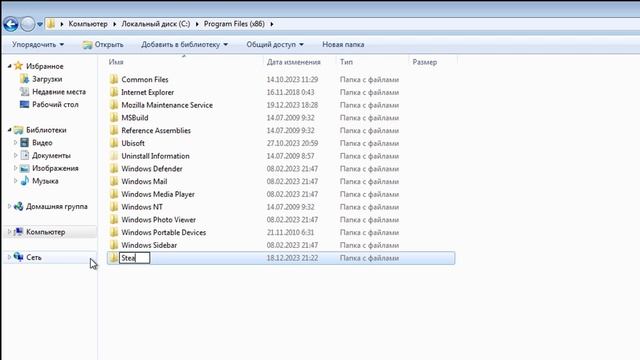Sort by the Размер column header
Screen dimensions: 640x360
[x=424, y=62]
